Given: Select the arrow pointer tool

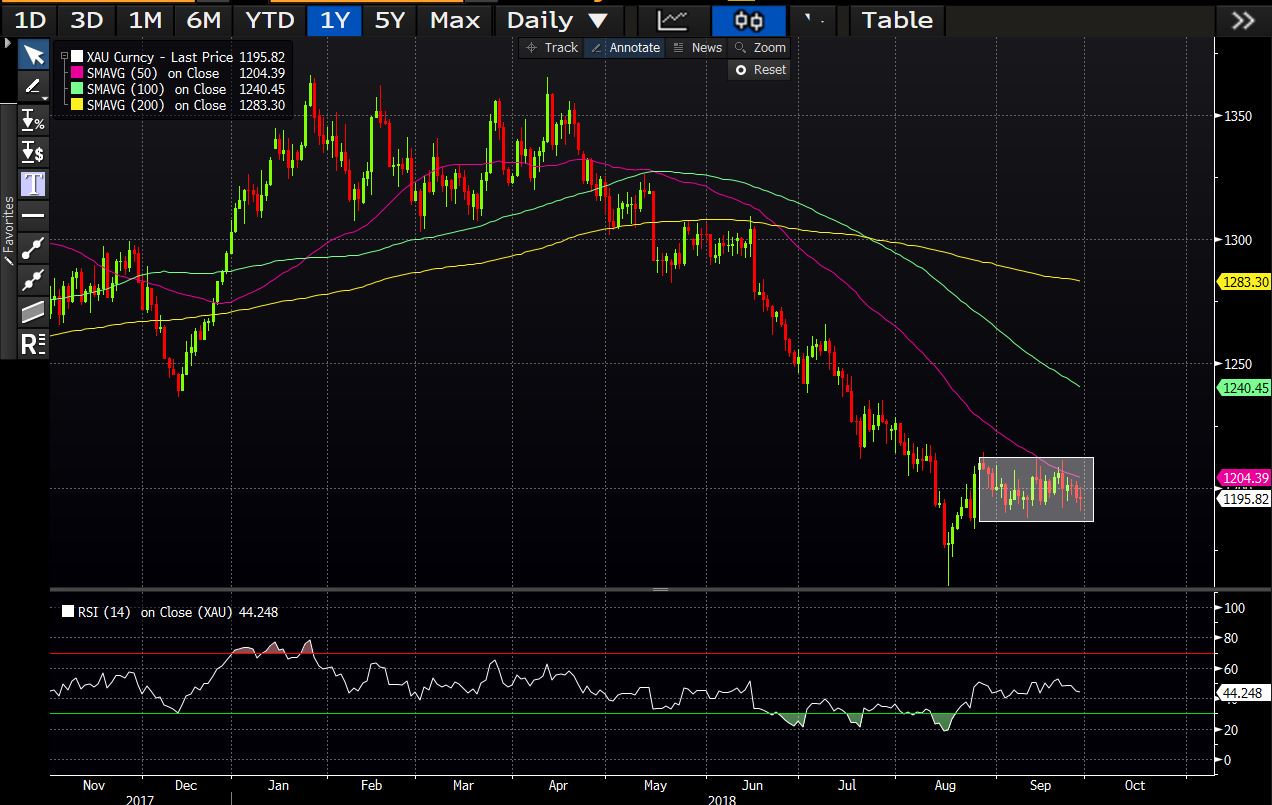Looking at the screenshot, I should click(x=33, y=54).
